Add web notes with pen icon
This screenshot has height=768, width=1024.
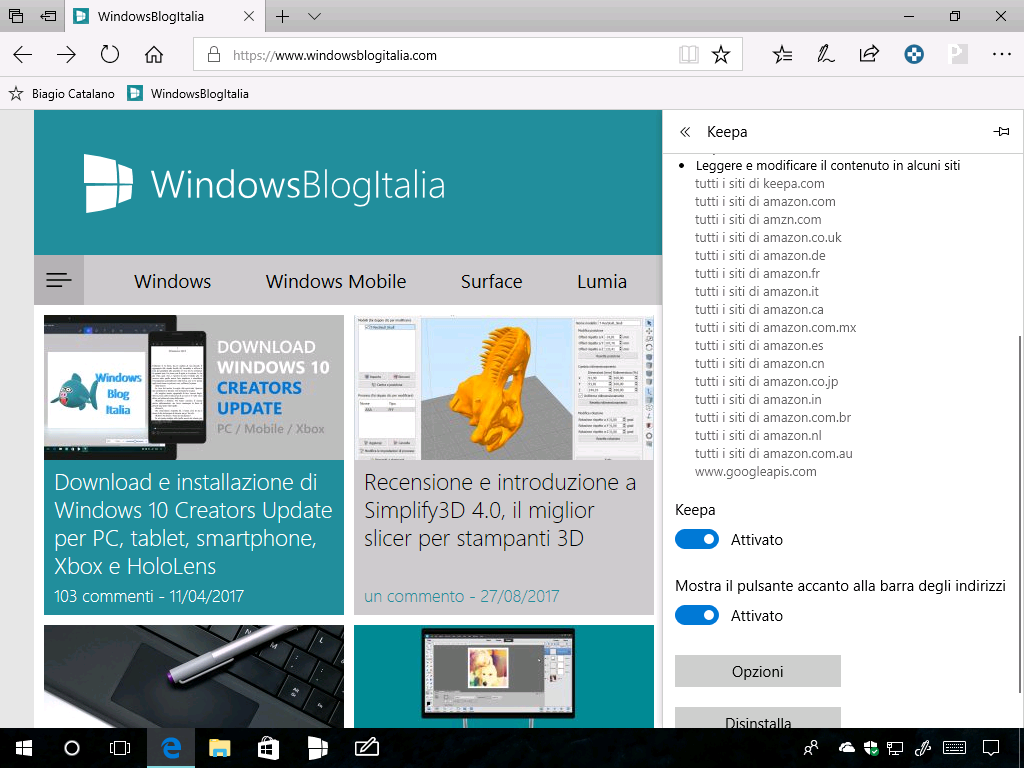point(825,55)
